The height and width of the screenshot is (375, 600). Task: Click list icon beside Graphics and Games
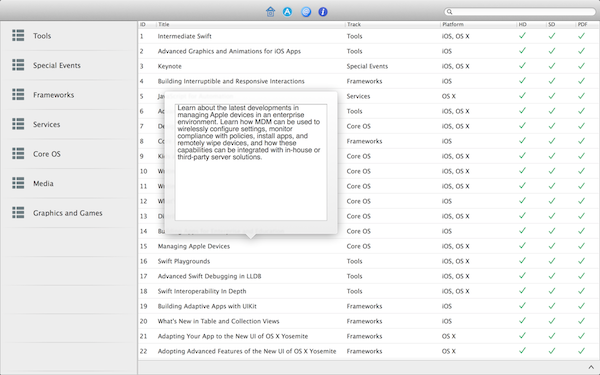click(x=18, y=212)
